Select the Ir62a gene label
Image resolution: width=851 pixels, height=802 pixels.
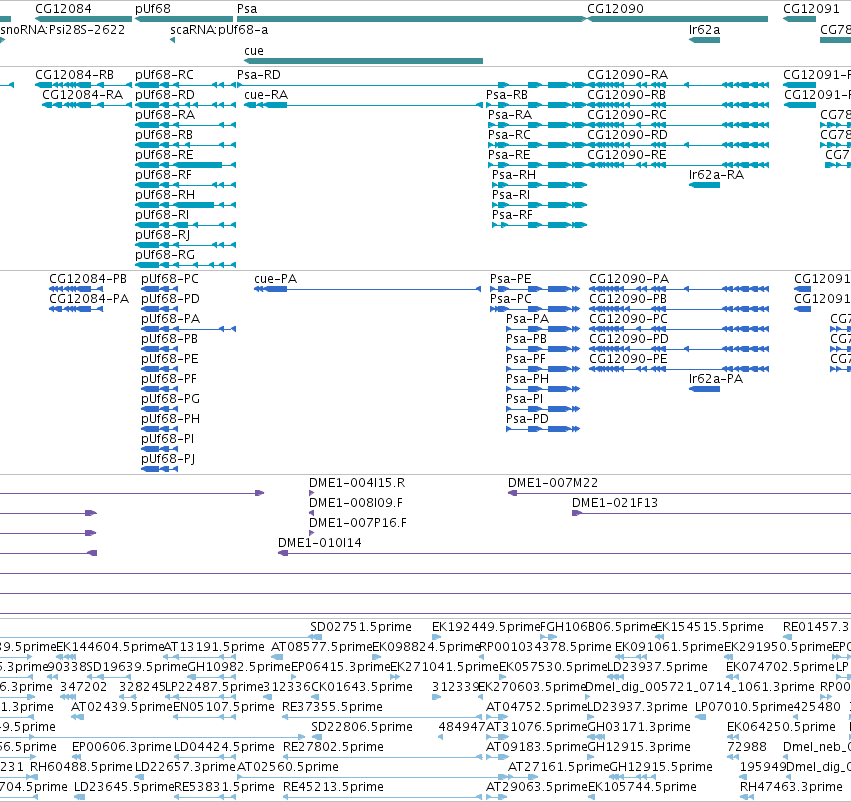(x=704, y=29)
